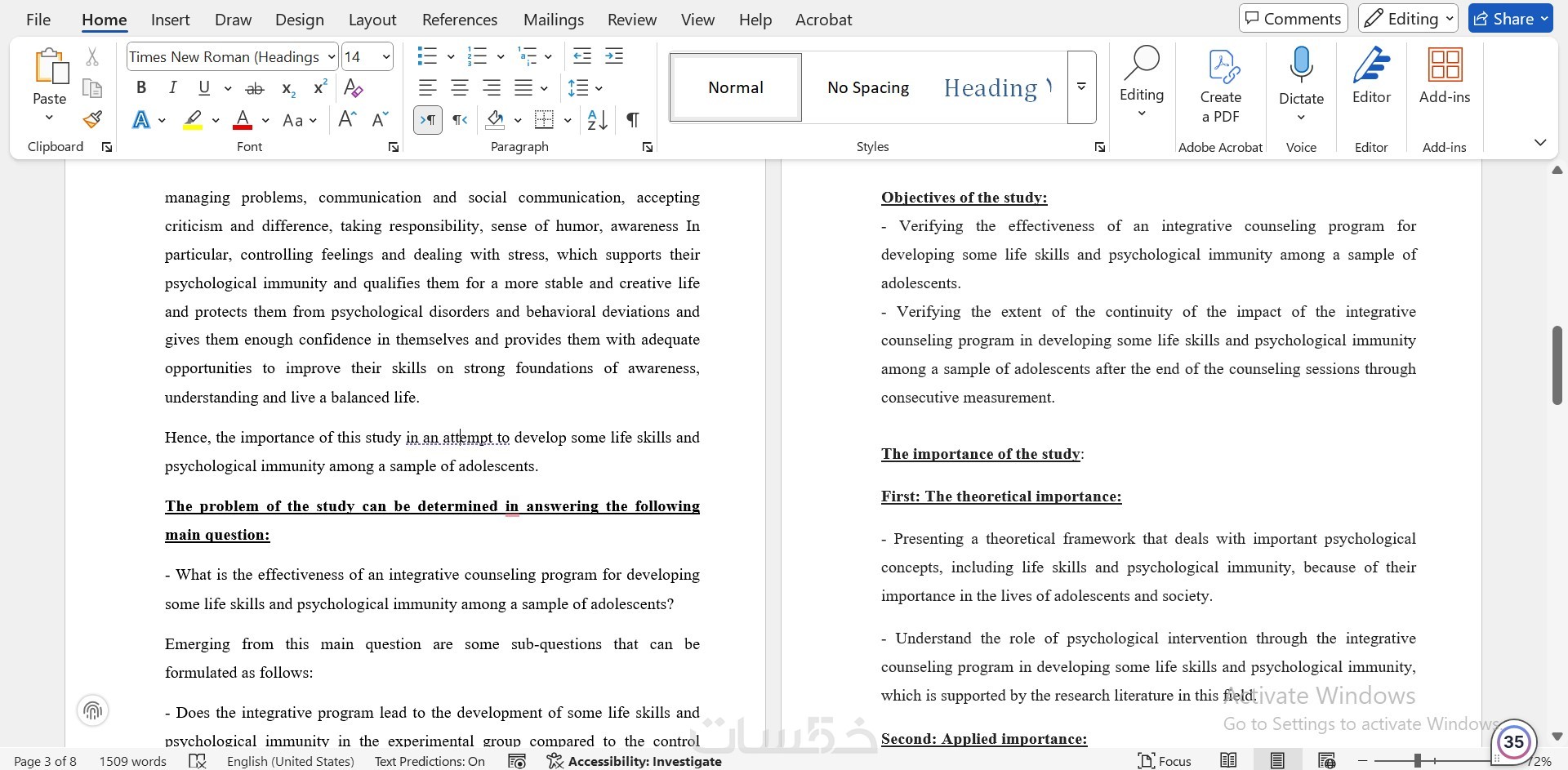Apply the Heading 1 style
This screenshot has height=770, width=1568.
(x=998, y=87)
